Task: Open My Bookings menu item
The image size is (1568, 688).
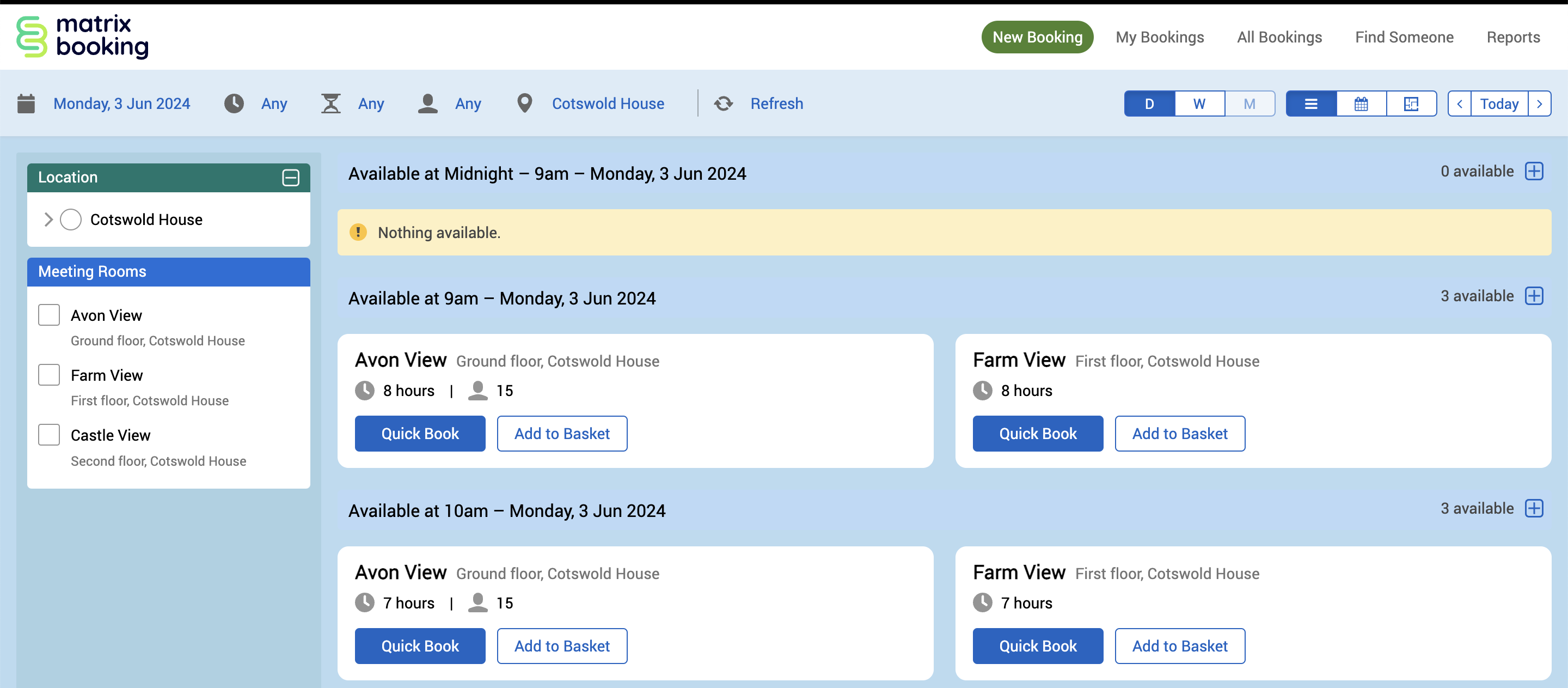Action: pyautogui.click(x=1159, y=38)
